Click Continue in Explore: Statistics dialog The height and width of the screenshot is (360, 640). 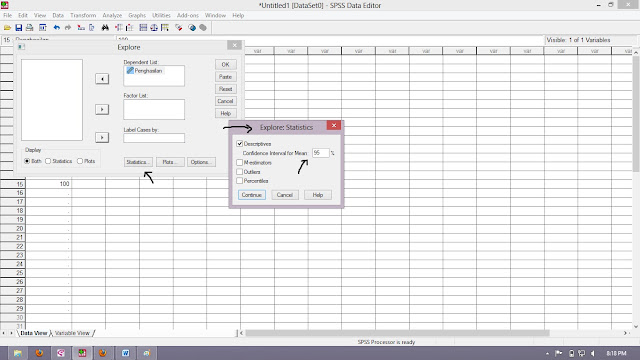coord(251,195)
